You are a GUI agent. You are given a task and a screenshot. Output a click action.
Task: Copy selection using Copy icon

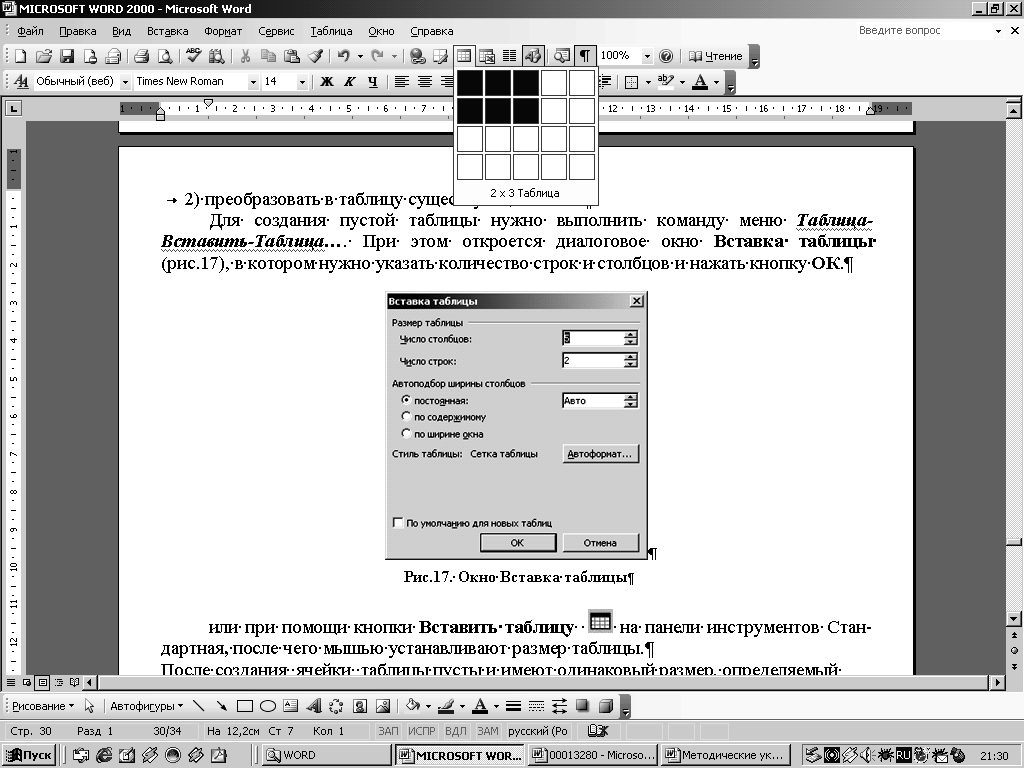[x=268, y=56]
